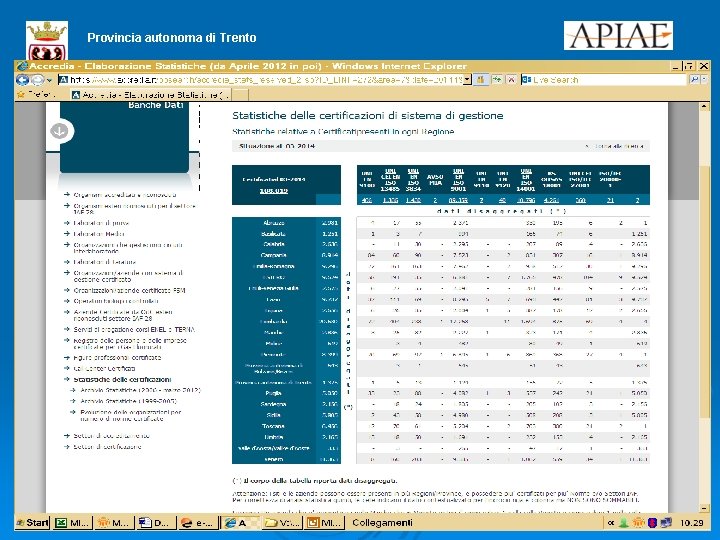720x540 pixels.
Task: Open the search provider dropdown arrow
Action: coord(704,80)
